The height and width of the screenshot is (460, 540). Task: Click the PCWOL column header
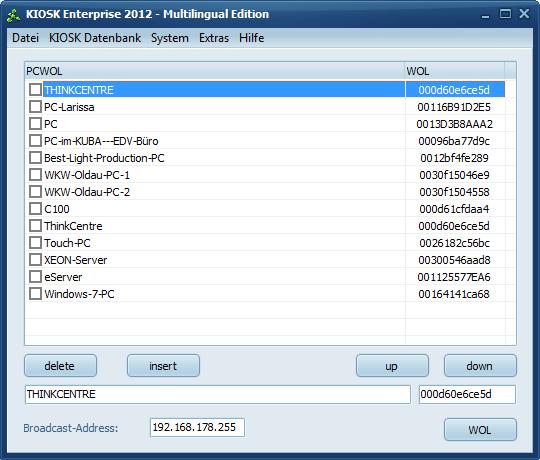point(215,71)
